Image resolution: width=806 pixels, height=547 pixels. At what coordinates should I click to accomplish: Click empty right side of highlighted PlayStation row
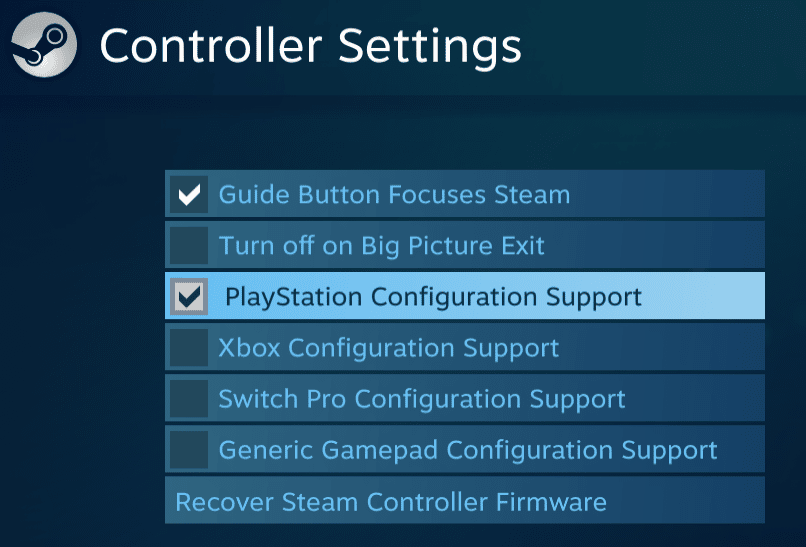pyautogui.click(x=710, y=296)
